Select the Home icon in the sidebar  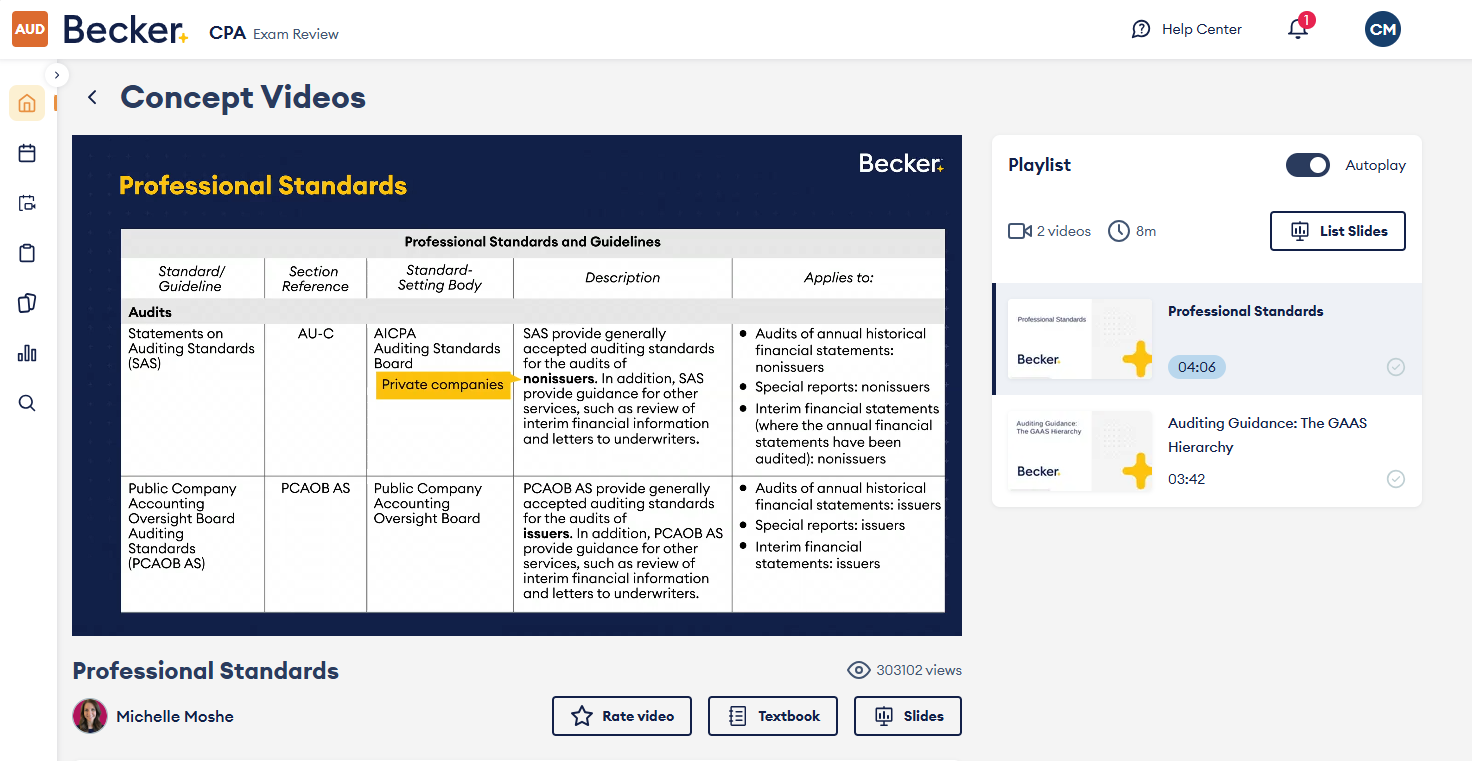26,102
